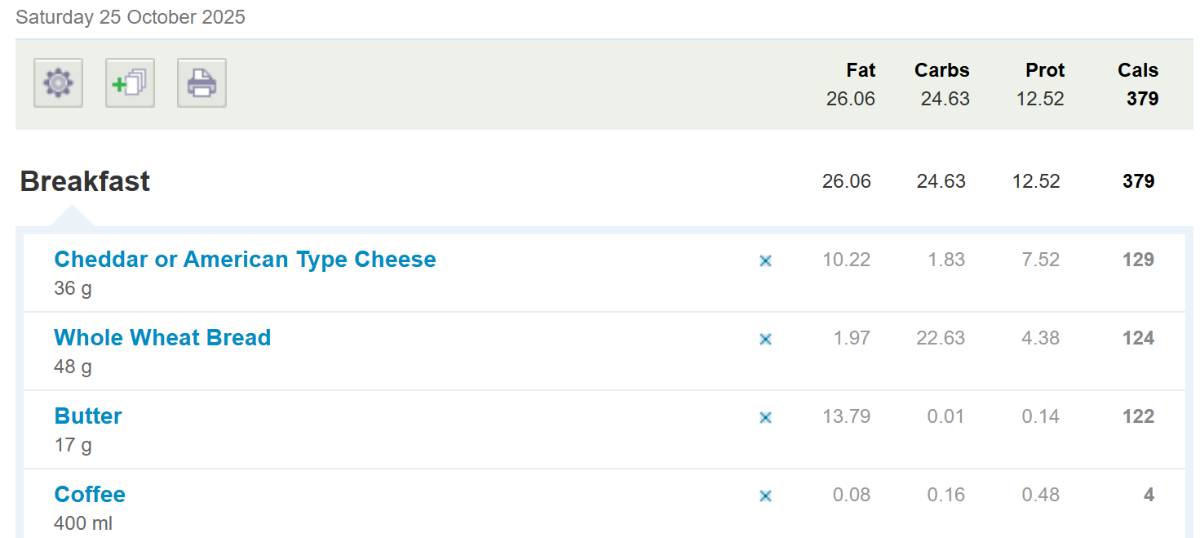Delete the Coffee entry using its x icon
Image resolution: width=1200 pixels, height=538 pixels.
[x=765, y=495]
